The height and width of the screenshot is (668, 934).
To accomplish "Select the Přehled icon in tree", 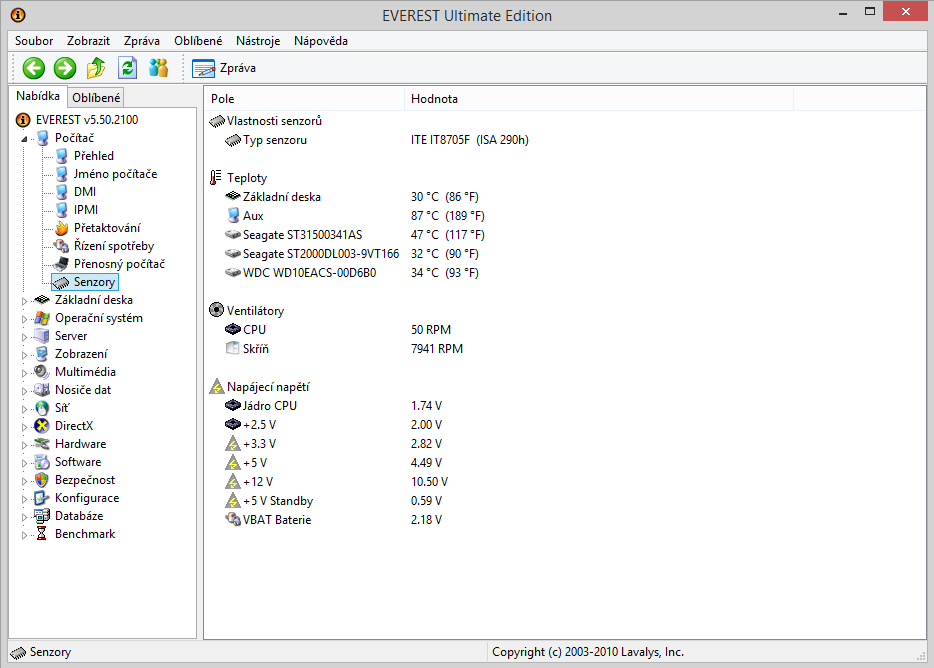I will coord(61,156).
